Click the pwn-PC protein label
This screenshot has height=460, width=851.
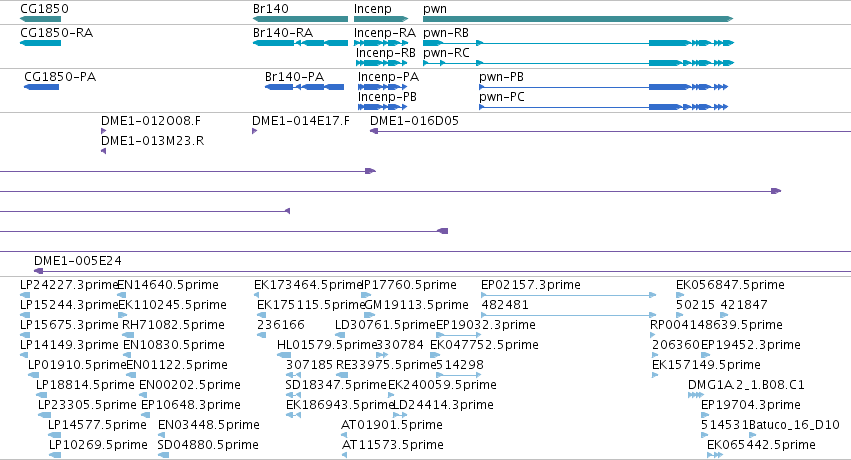(x=502, y=97)
